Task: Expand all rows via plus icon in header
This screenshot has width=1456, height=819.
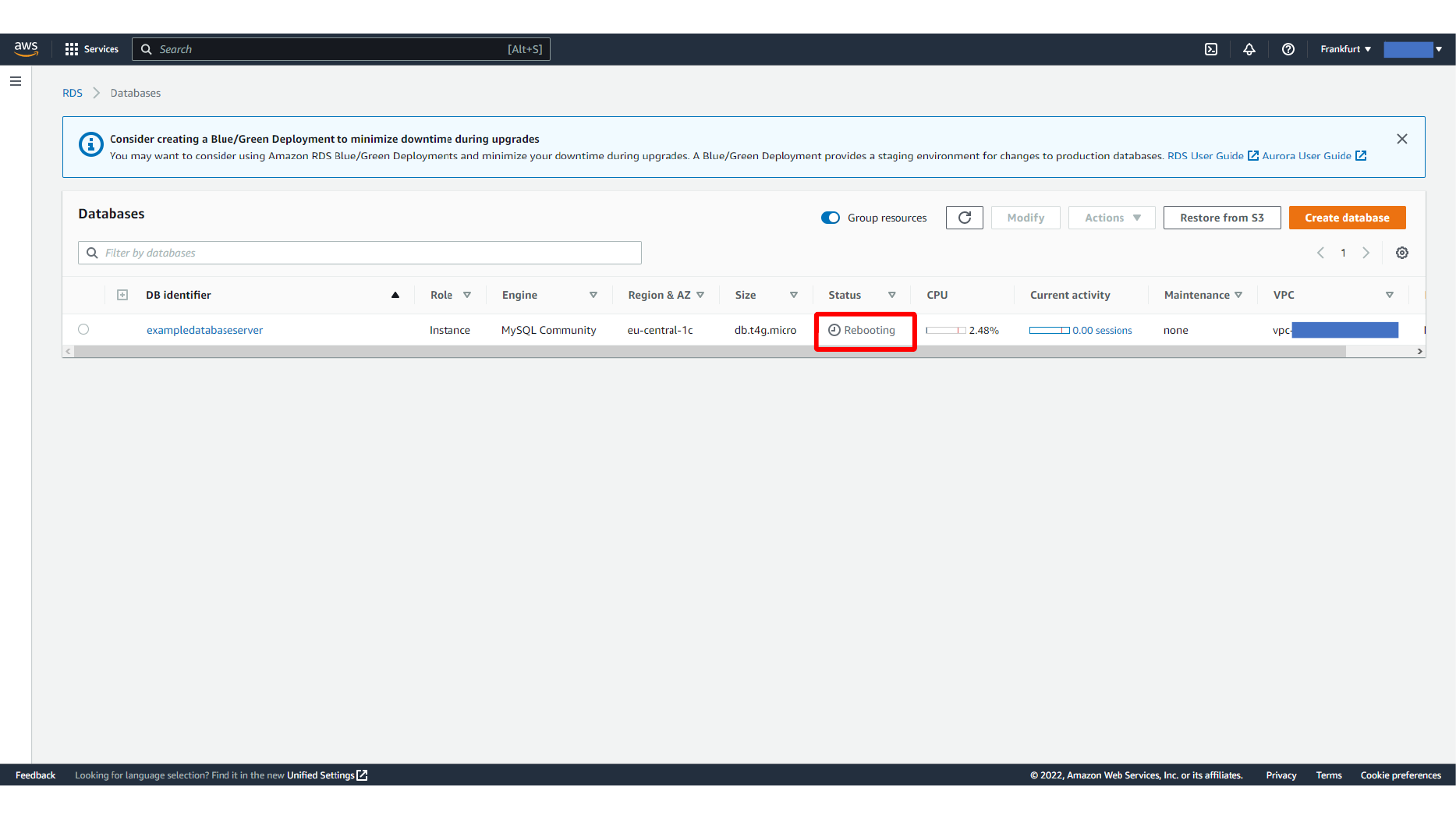Action: click(x=122, y=295)
